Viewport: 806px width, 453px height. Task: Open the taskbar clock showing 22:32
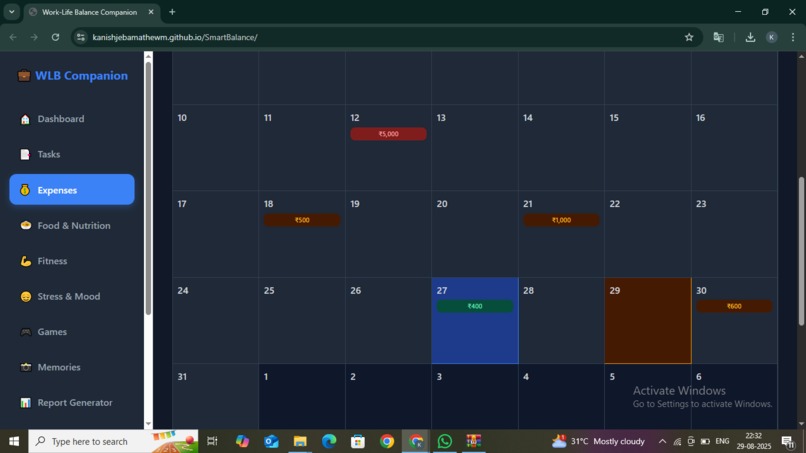[753, 441]
